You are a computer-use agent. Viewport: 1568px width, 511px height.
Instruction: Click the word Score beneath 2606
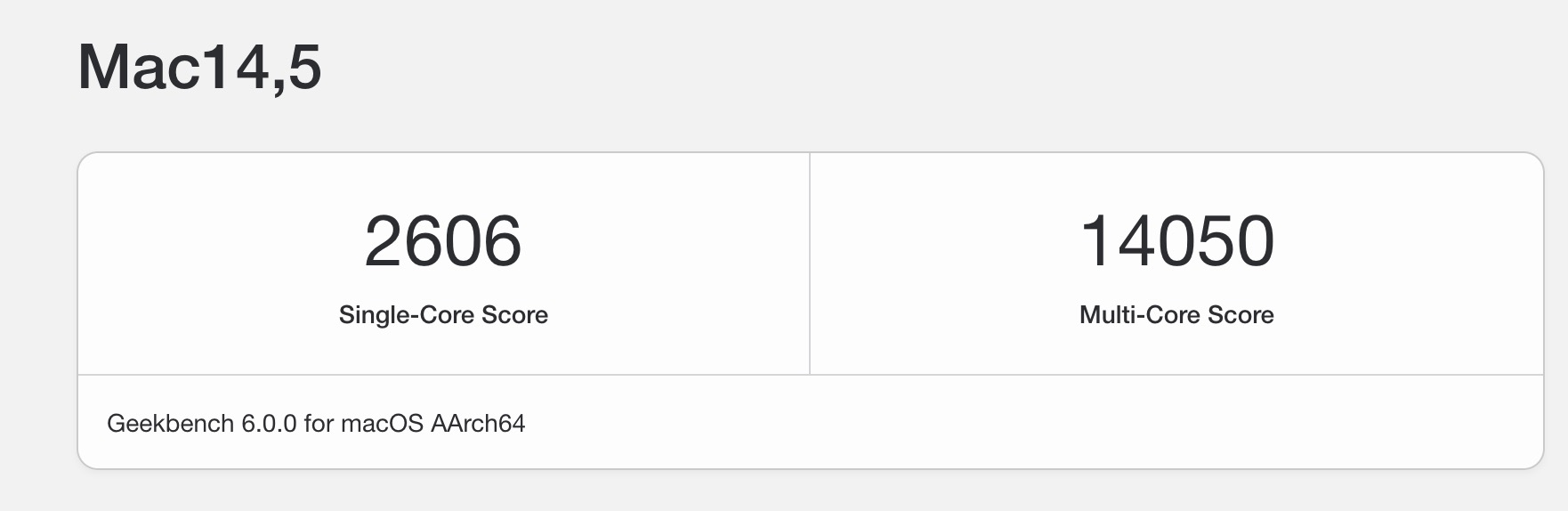click(514, 314)
